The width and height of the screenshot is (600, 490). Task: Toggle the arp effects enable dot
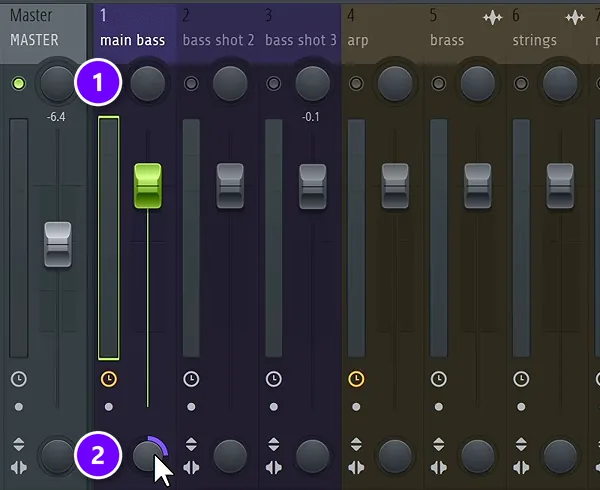pos(356,407)
